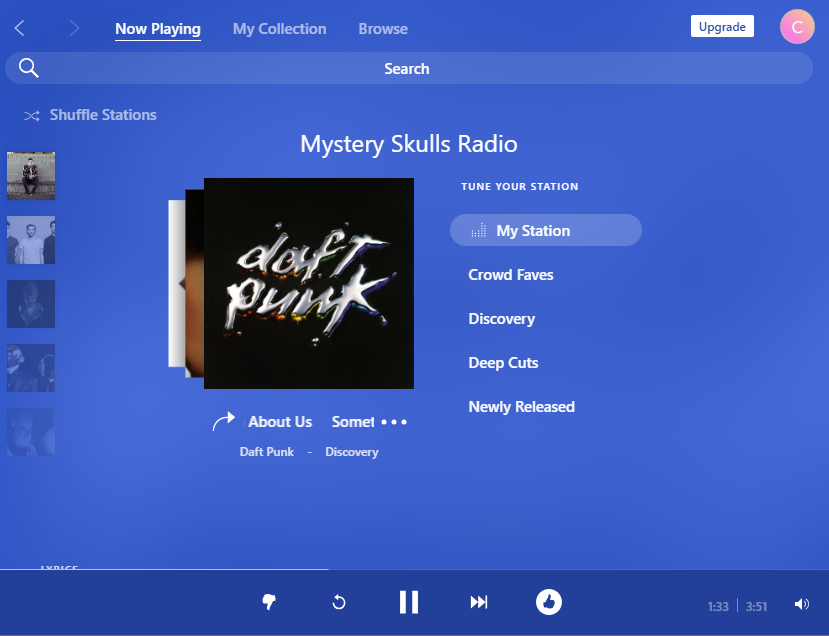Toggle Shuffle Stations
This screenshot has width=829, height=636.
tap(91, 115)
